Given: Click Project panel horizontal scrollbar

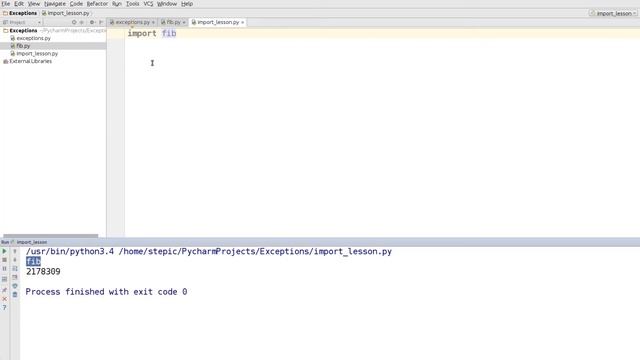Looking at the screenshot, I should (x=51, y=236).
